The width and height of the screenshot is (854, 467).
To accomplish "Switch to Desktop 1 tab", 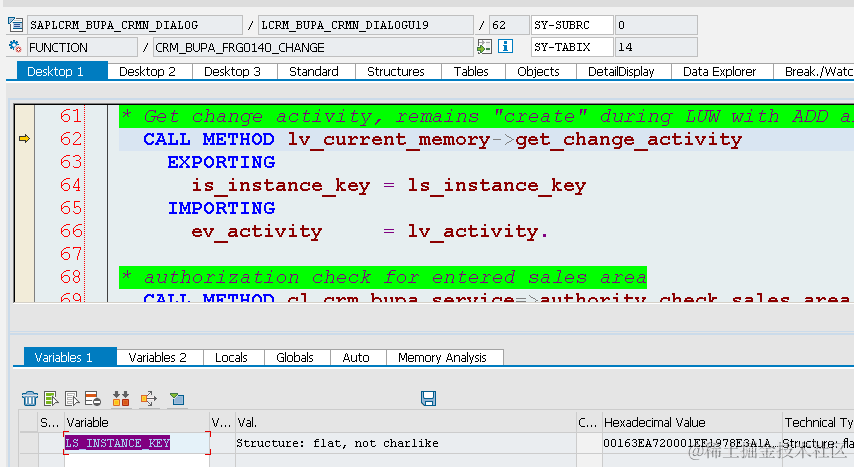I will (62, 71).
